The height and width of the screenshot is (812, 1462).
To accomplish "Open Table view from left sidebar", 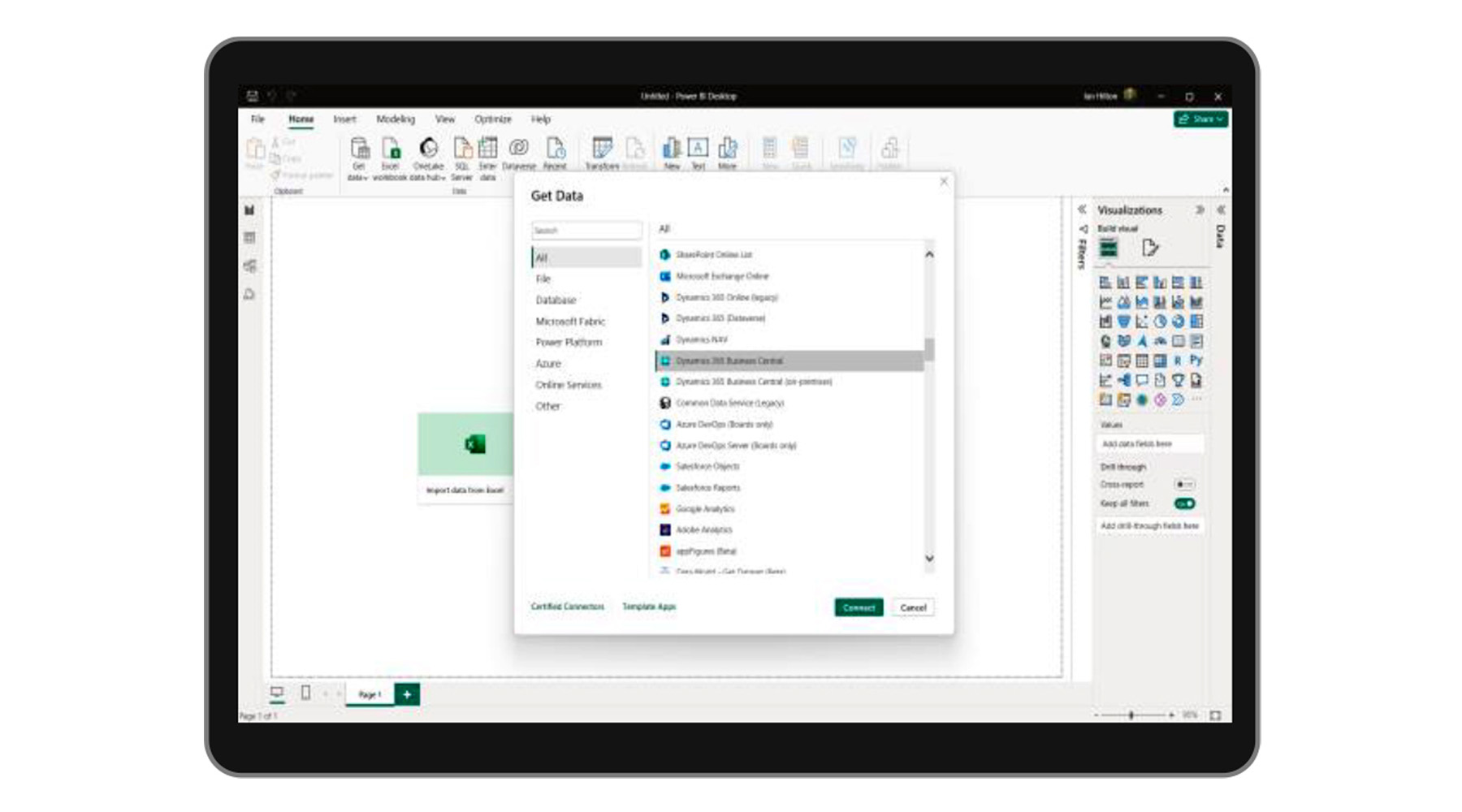I will pyautogui.click(x=249, y=238).
